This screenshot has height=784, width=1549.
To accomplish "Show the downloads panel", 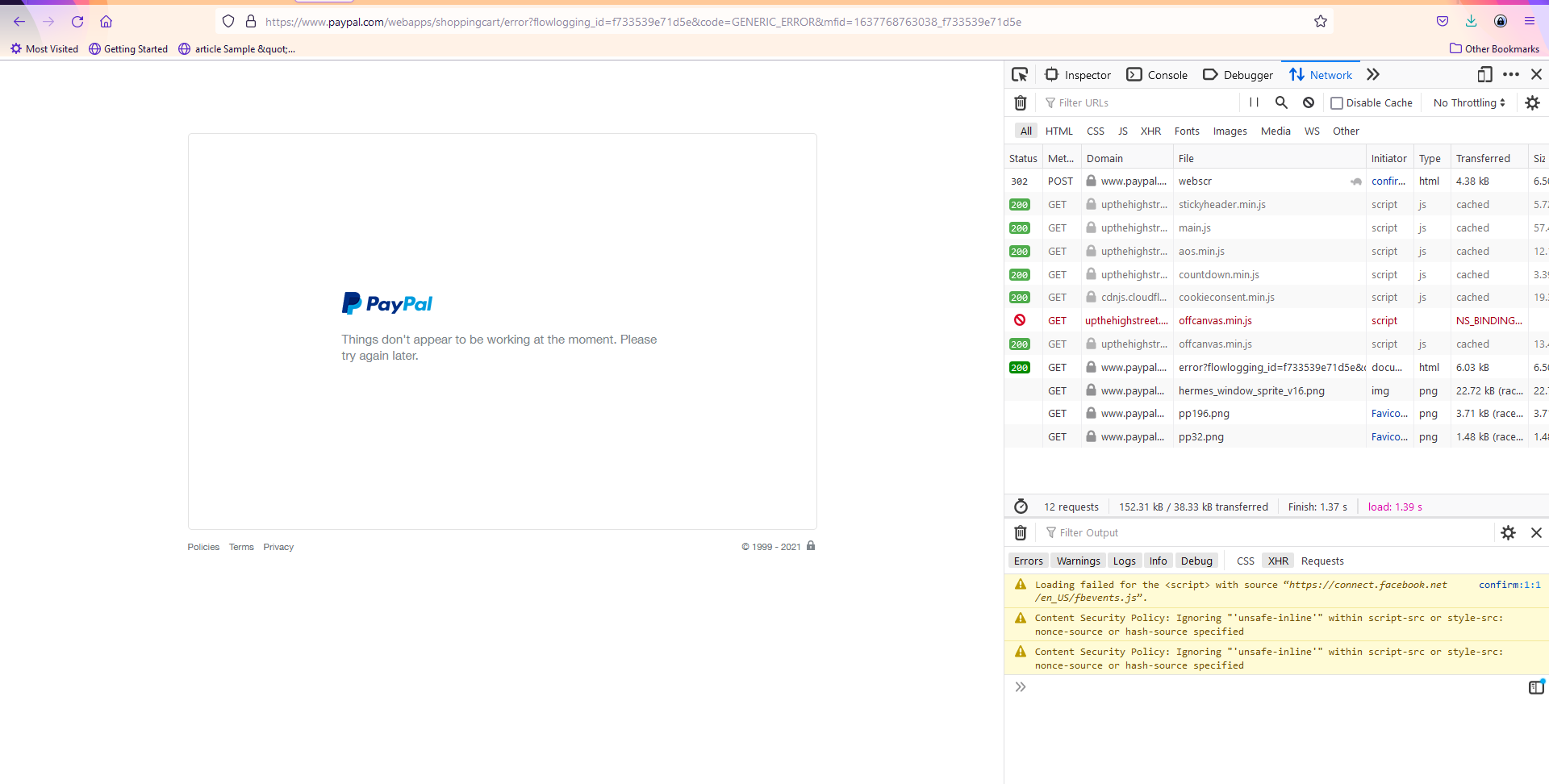I will tap(1472, 22).
